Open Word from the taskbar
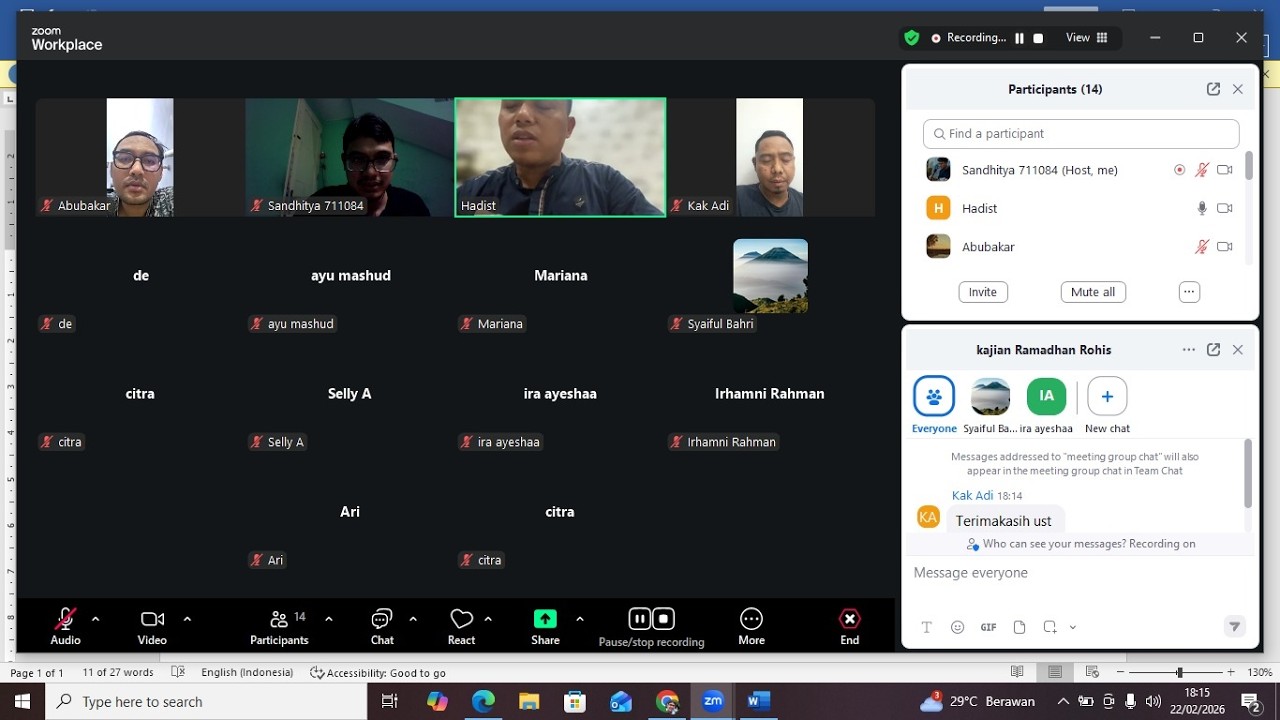Viewport: 1280px width, 720px height. coord(759,702)
